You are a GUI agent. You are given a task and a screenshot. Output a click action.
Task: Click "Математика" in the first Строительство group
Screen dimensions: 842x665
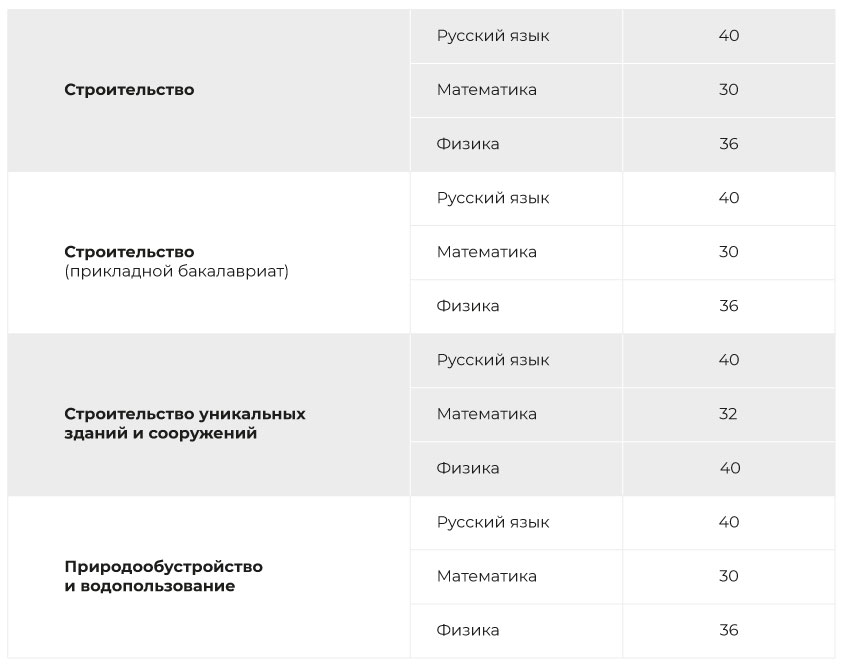point(486,90)
